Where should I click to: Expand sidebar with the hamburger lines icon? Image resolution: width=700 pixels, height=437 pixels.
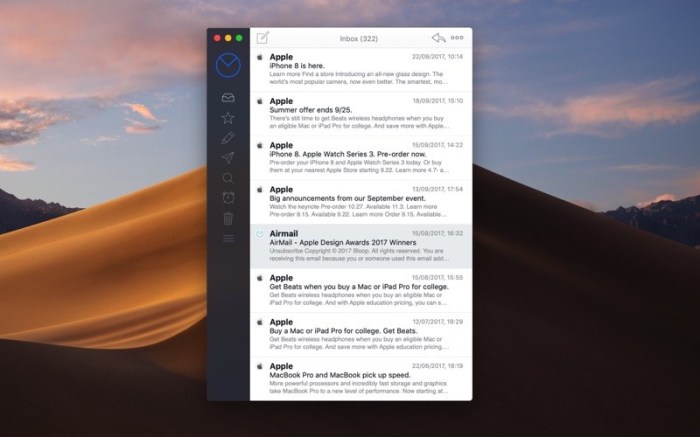click(228, 239)
